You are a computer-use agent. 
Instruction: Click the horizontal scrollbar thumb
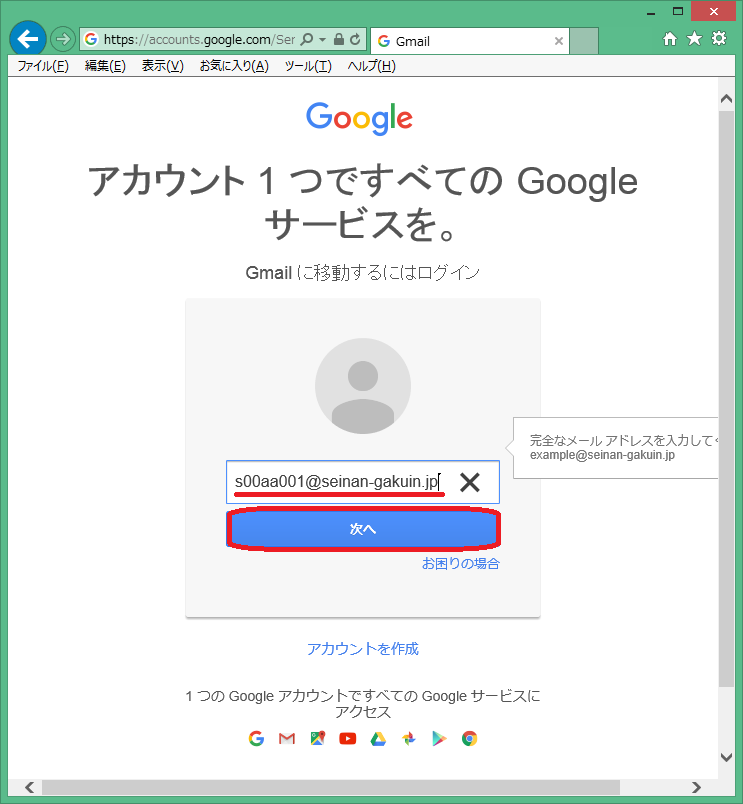click(331, 787)
